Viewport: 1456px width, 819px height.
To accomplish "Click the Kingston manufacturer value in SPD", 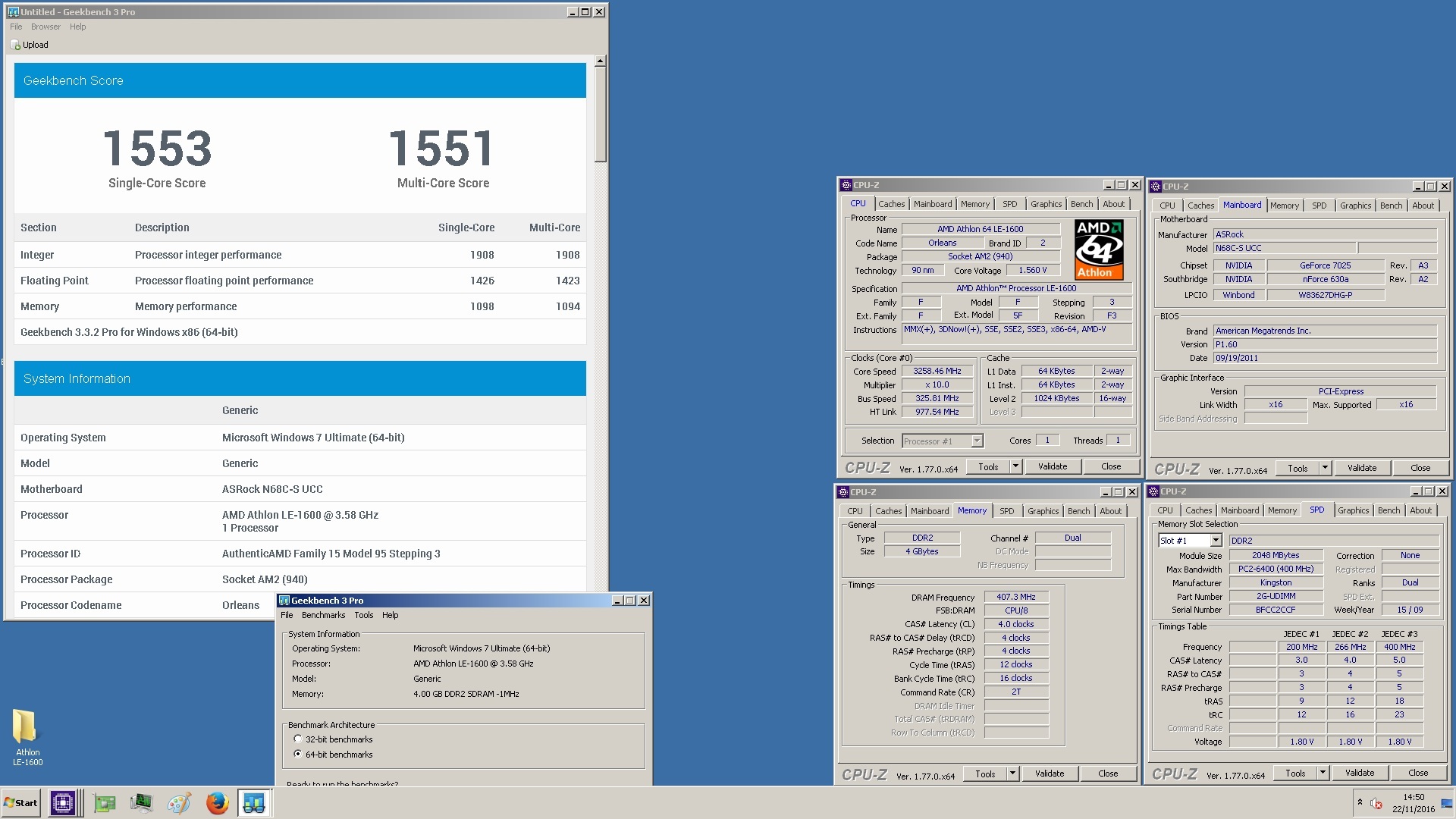I will 1276,583.
